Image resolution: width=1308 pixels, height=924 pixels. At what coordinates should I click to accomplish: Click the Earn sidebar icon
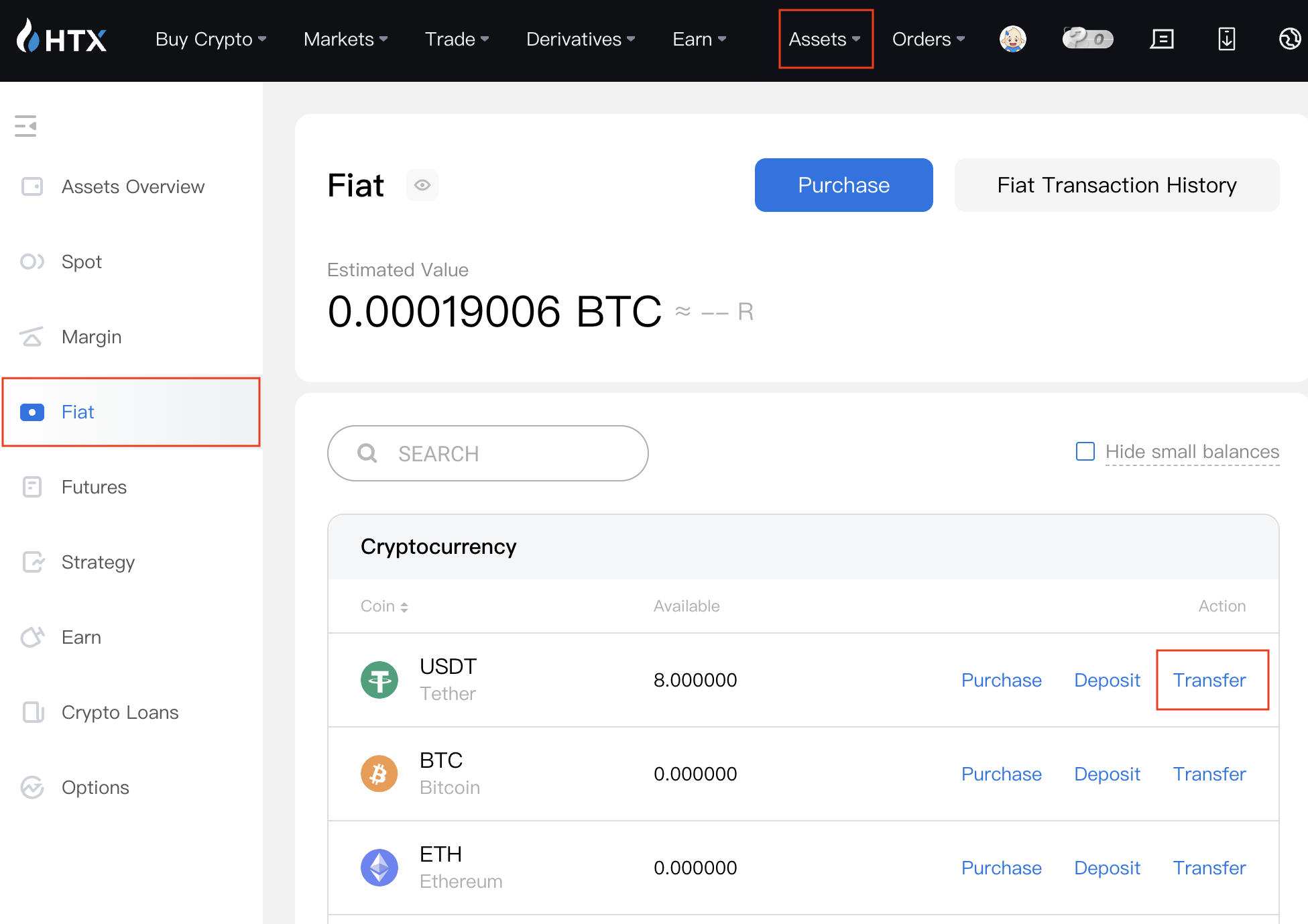tap(32, 637)
